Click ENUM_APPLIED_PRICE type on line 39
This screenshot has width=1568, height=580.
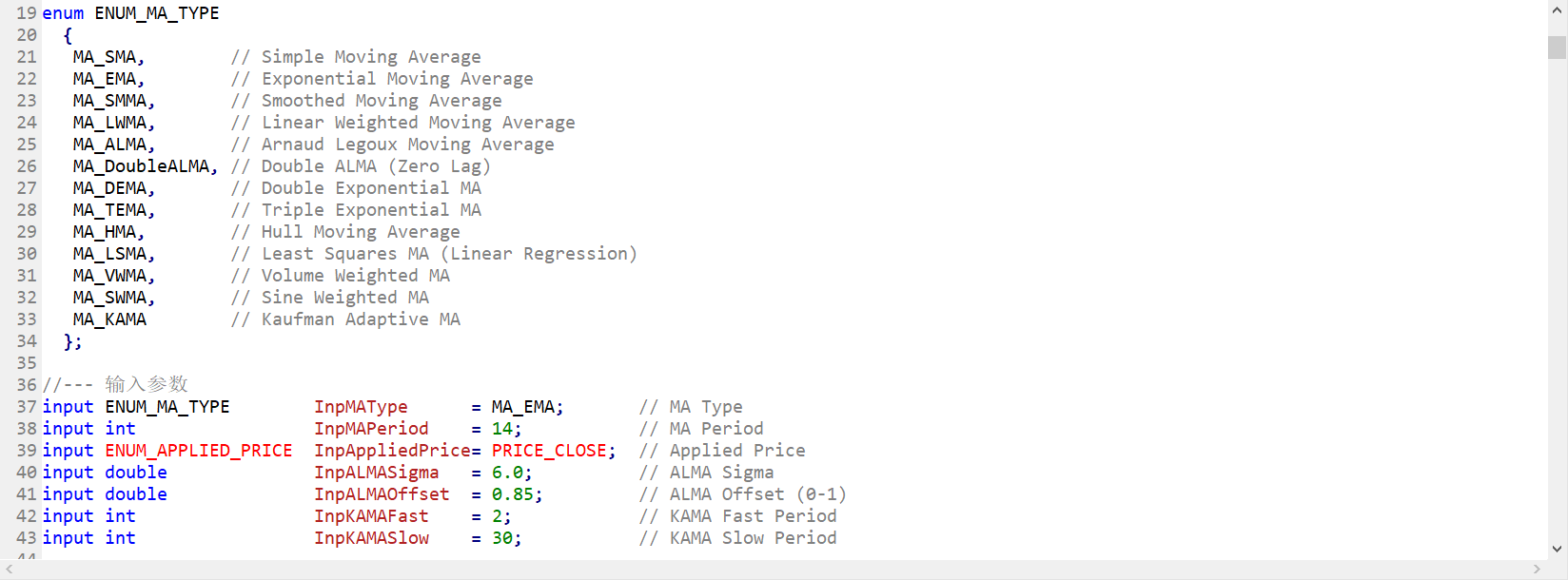coord(199,451)
